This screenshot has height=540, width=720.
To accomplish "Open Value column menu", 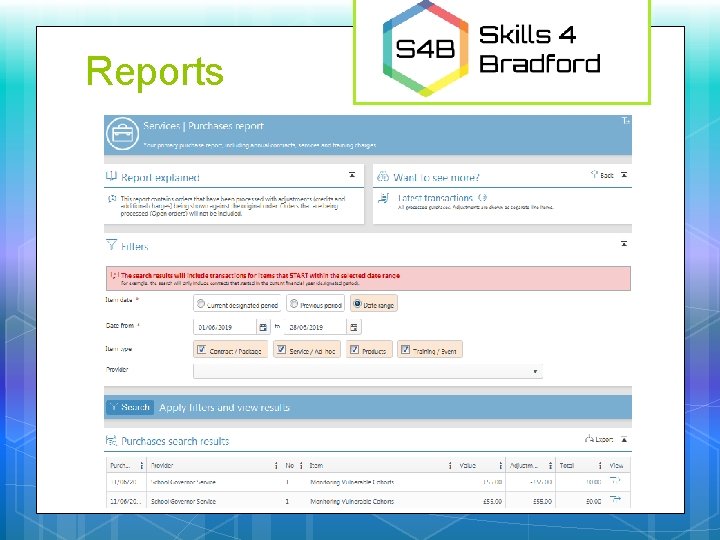I will pyautogui.click(x=501, y=465).
